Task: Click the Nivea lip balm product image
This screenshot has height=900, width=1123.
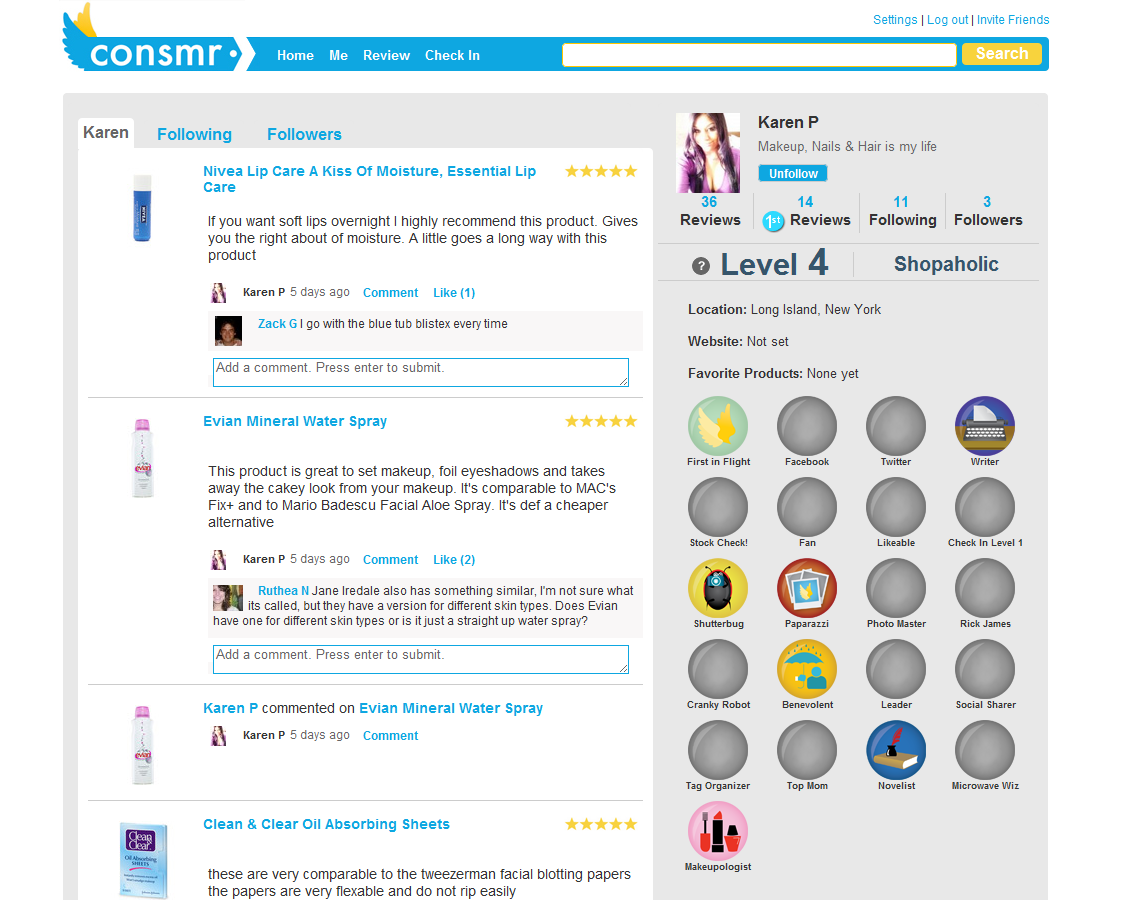Action: point(143,208)
